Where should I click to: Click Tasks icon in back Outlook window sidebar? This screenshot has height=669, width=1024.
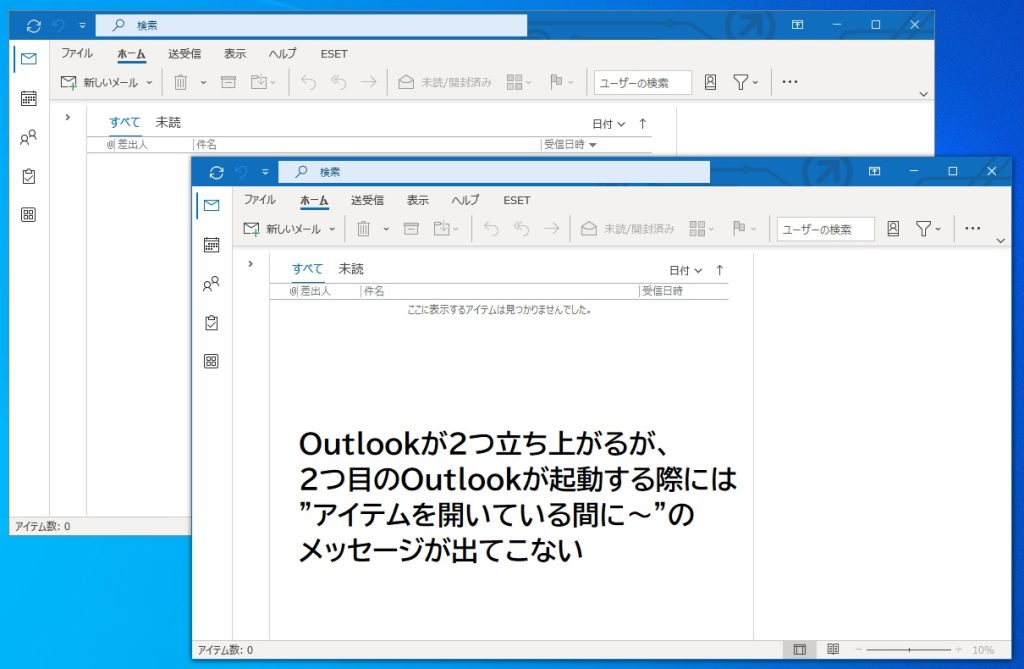(x=29, y=176)
